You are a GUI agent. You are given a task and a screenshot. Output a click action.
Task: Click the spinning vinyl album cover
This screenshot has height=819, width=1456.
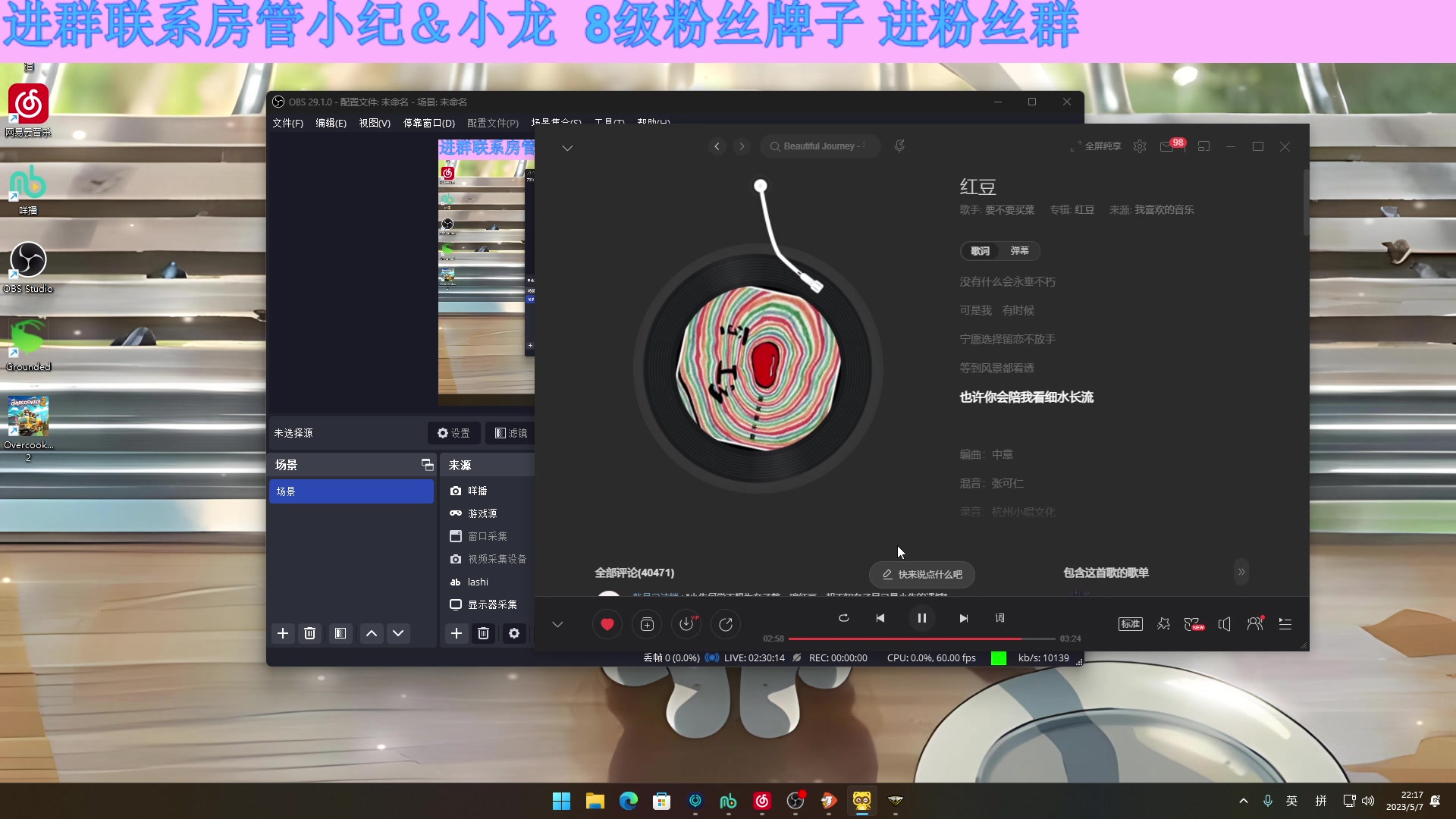pos(758,369)
